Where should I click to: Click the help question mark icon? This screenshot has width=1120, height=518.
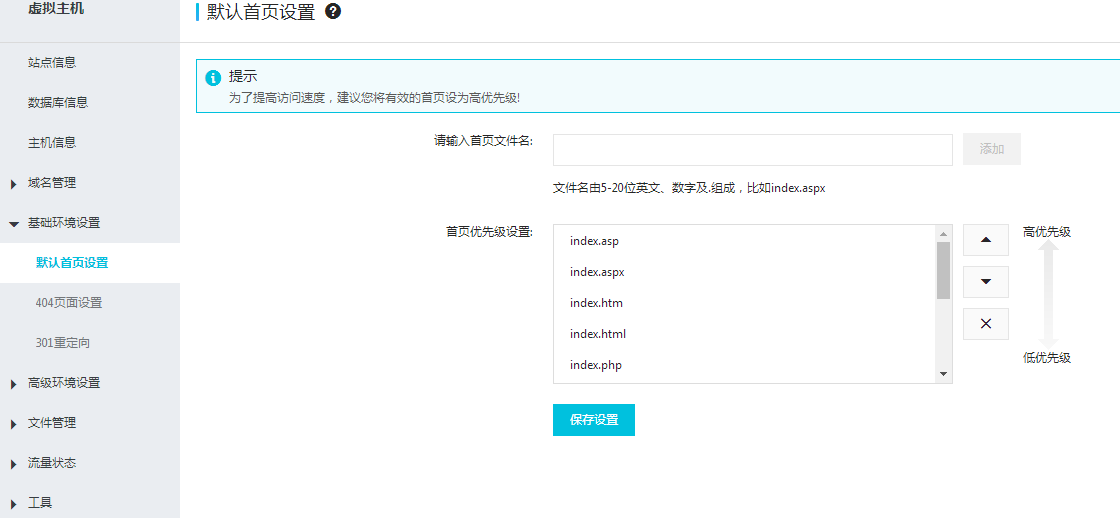click(333, 12)
